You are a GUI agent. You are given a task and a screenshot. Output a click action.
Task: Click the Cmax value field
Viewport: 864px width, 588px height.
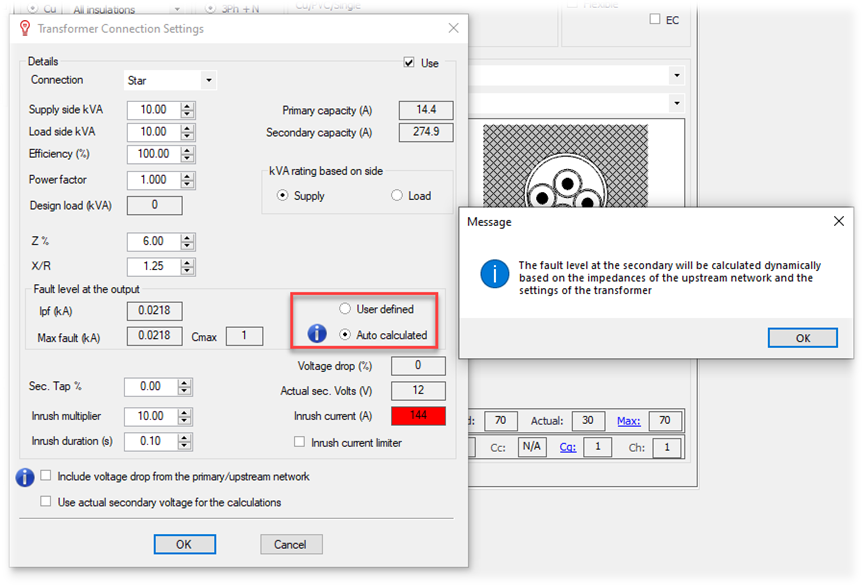tap(245, 336)
